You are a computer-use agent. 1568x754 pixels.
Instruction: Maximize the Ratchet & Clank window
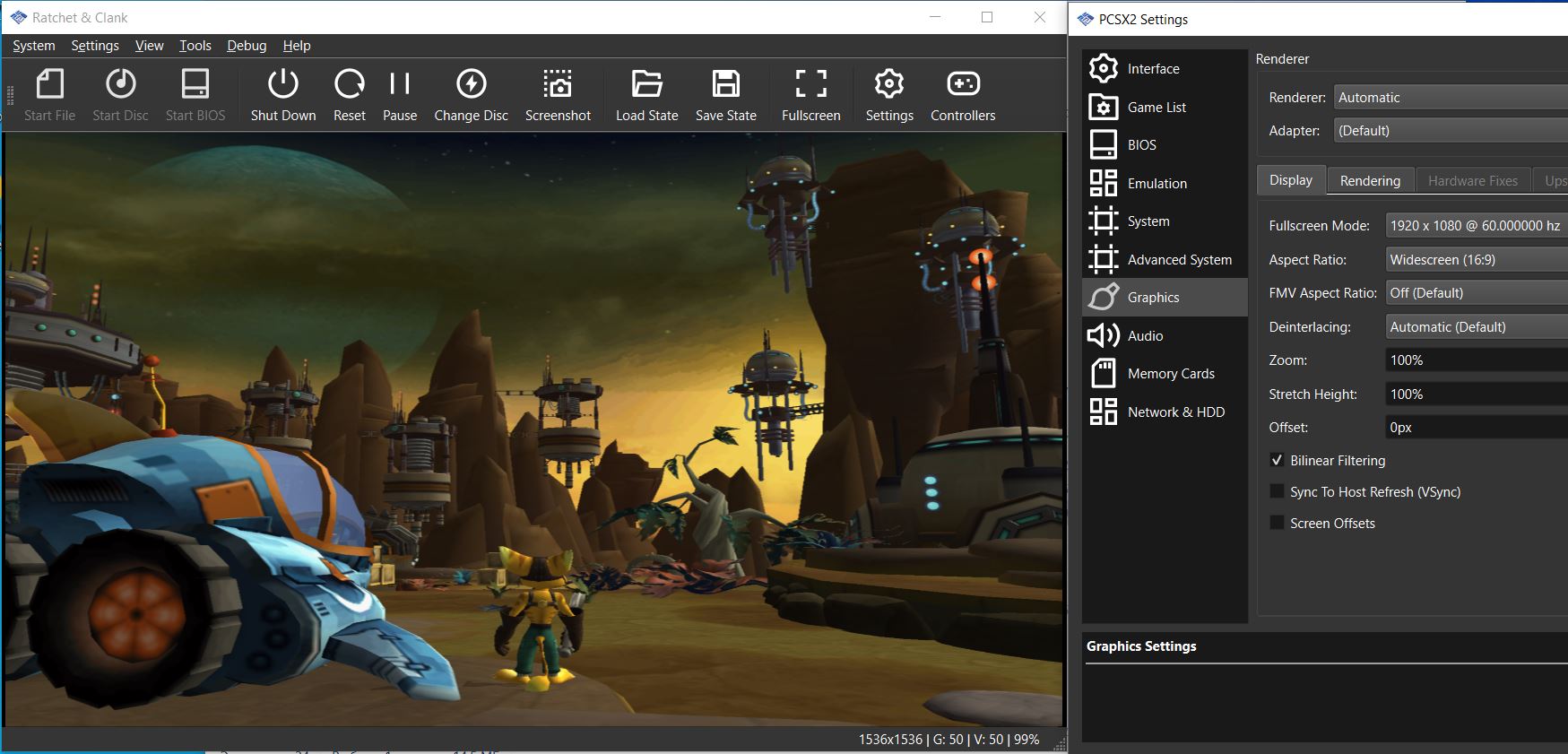point(987,17)
